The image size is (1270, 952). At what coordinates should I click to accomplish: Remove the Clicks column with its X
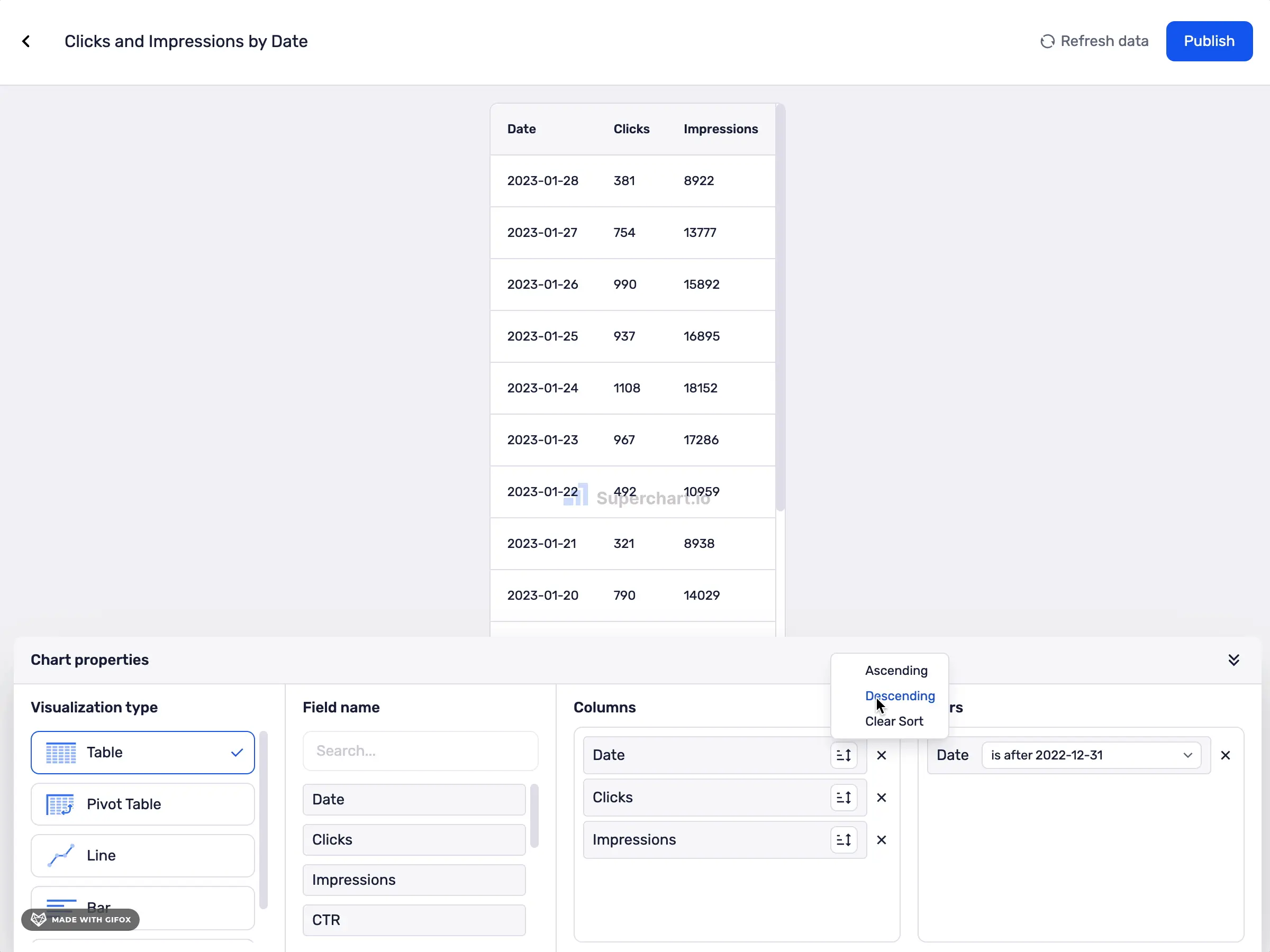point(881,798)
